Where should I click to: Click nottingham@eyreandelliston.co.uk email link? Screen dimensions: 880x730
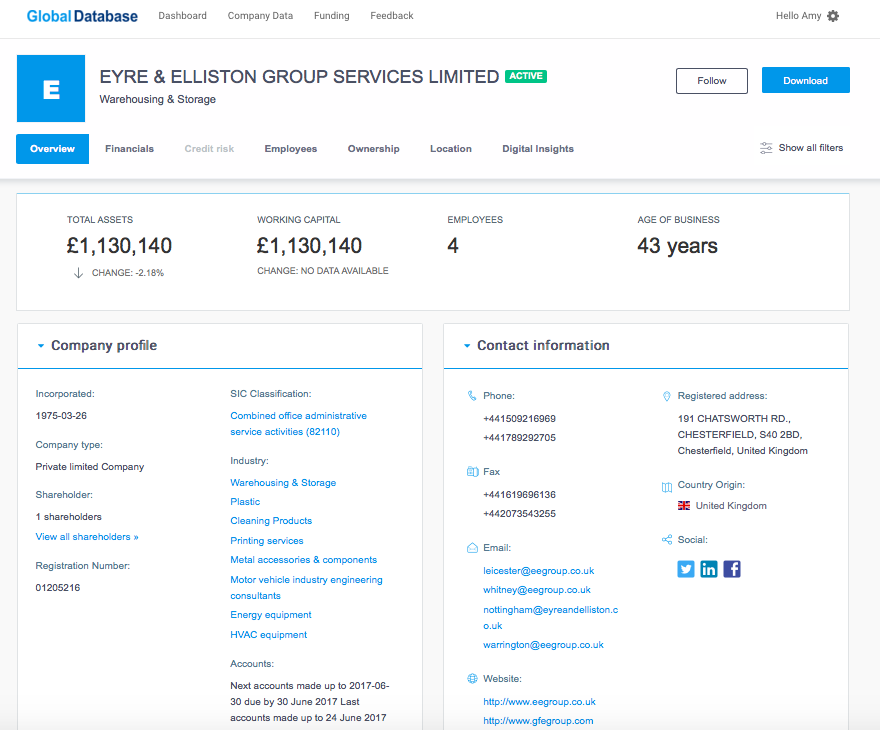(x=551, y=617)
